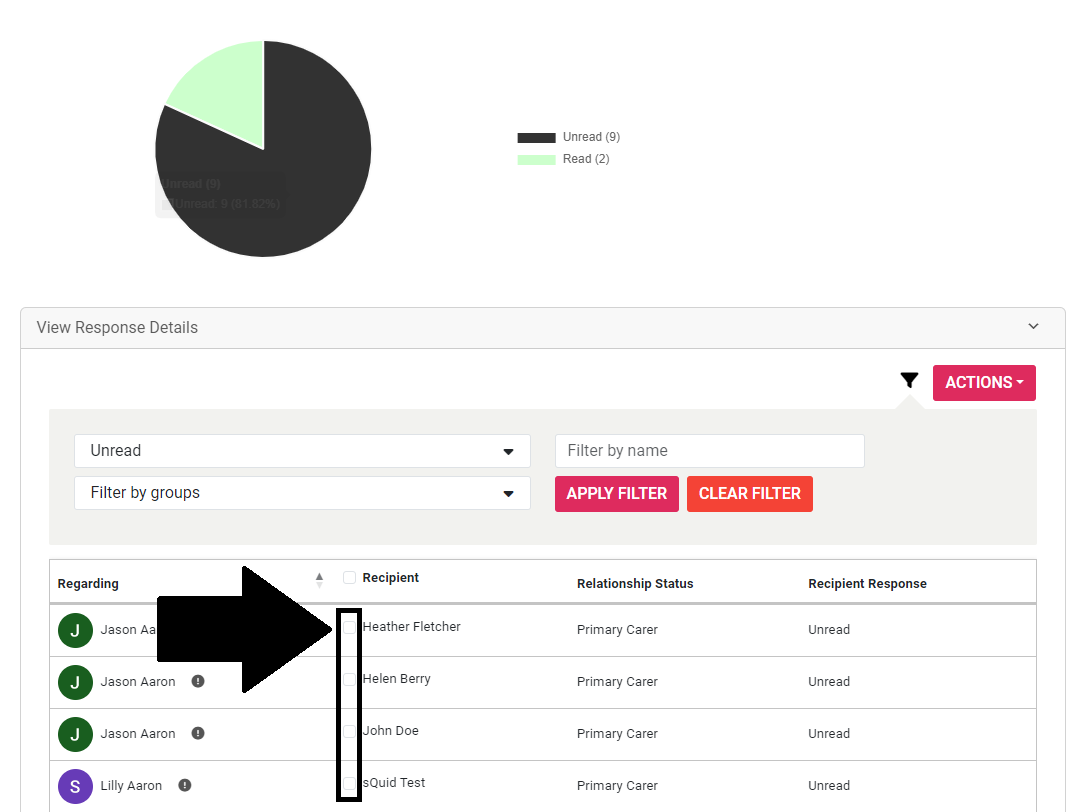The height and width of the screenshot is (812, 1078).
Task: Collapse the View Response Details panel
Action: tap(1033, 327)
